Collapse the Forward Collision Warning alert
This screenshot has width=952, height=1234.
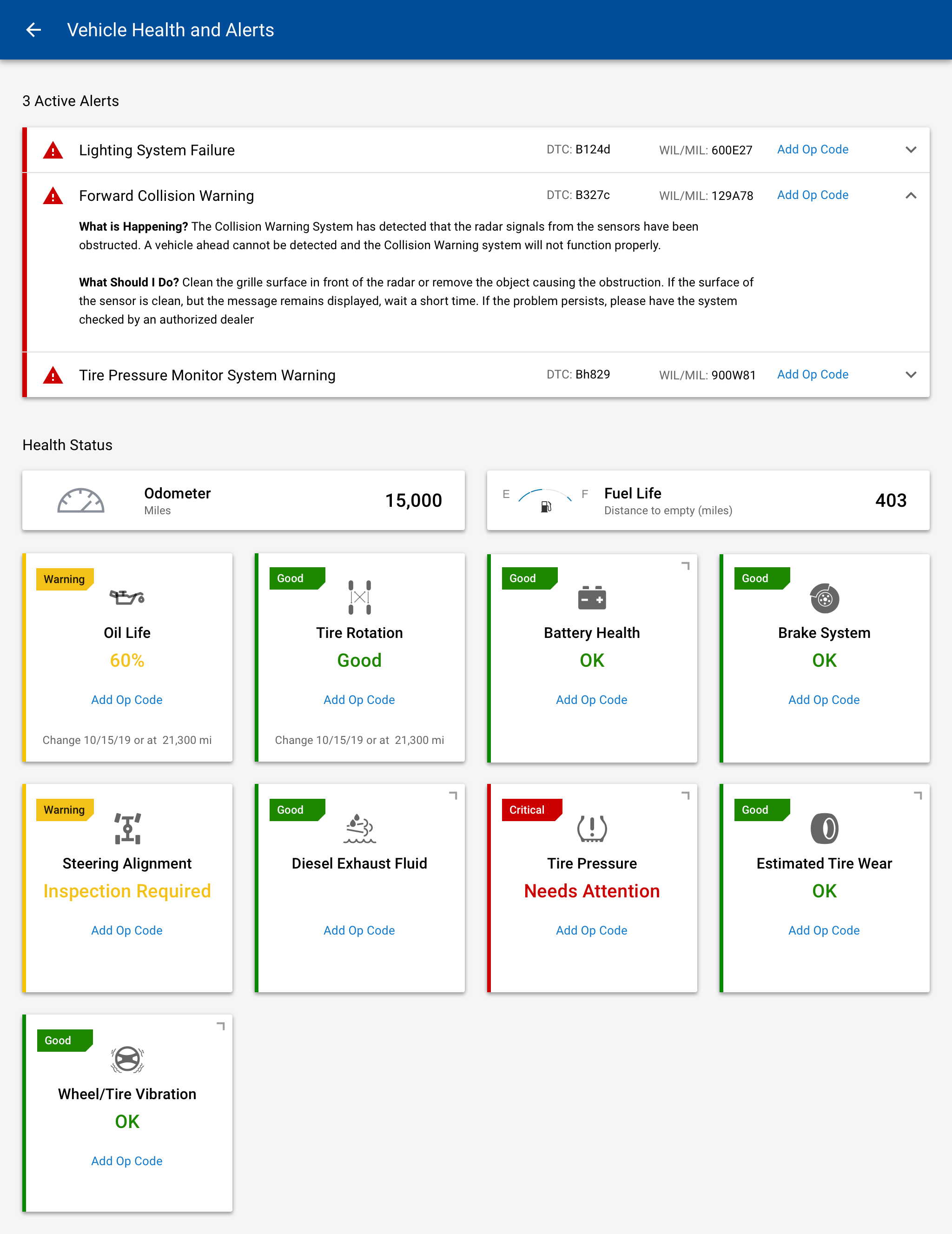(x=911, y=195)
